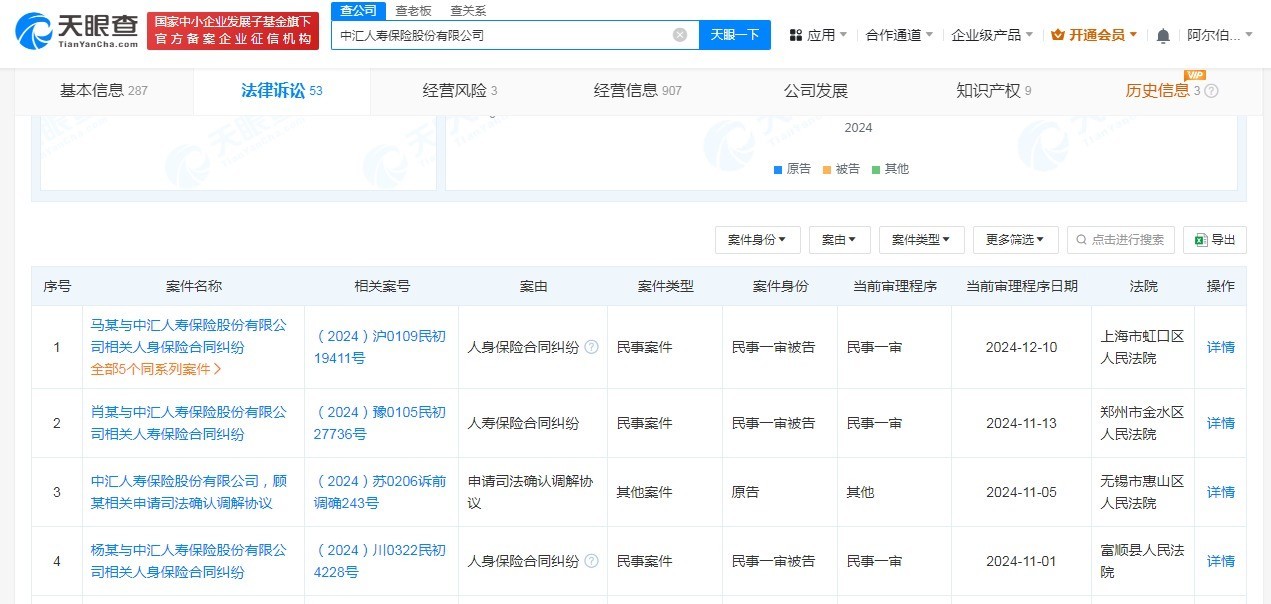Open case 中汇人寿保险股份有限公司，顾某
This screenshot has width=1271, height=604.
(x=189, y=492)
